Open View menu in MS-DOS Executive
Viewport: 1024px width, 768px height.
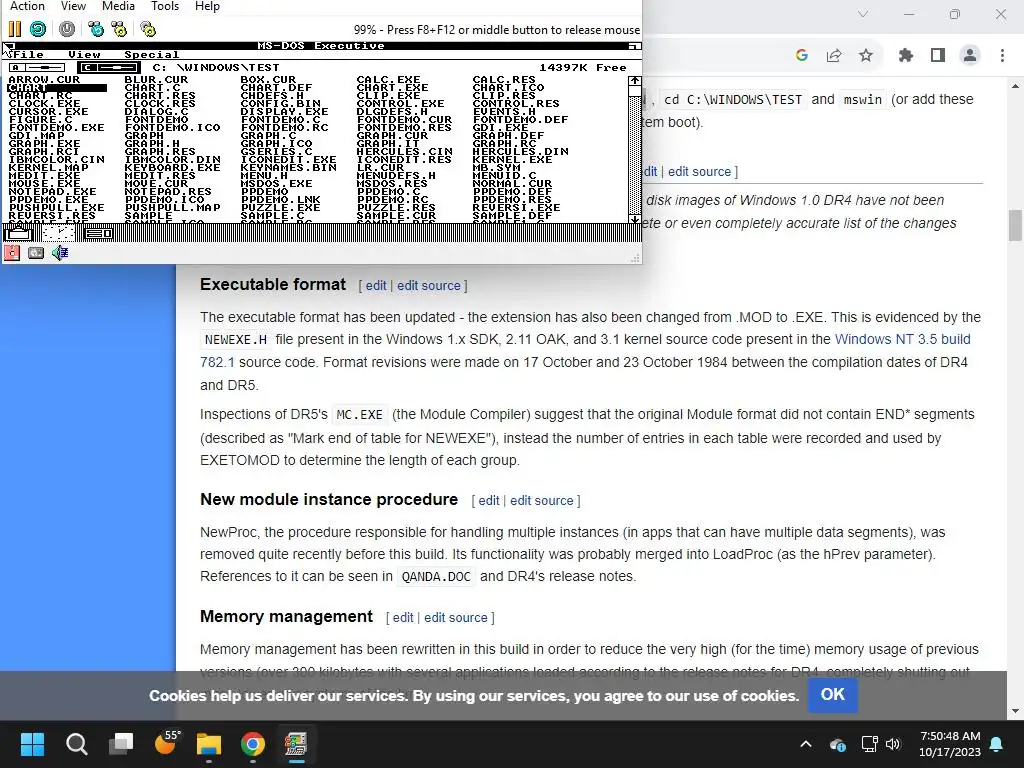84,55
